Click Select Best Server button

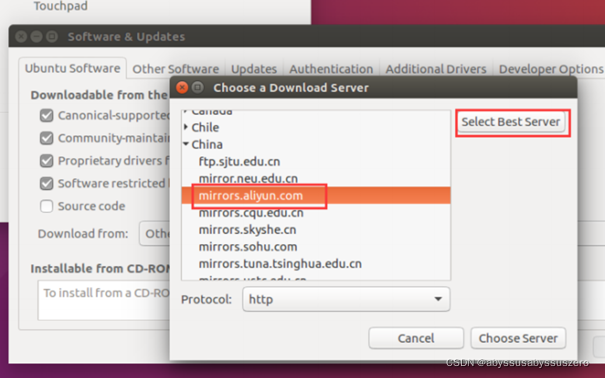[x=511, y=122]
